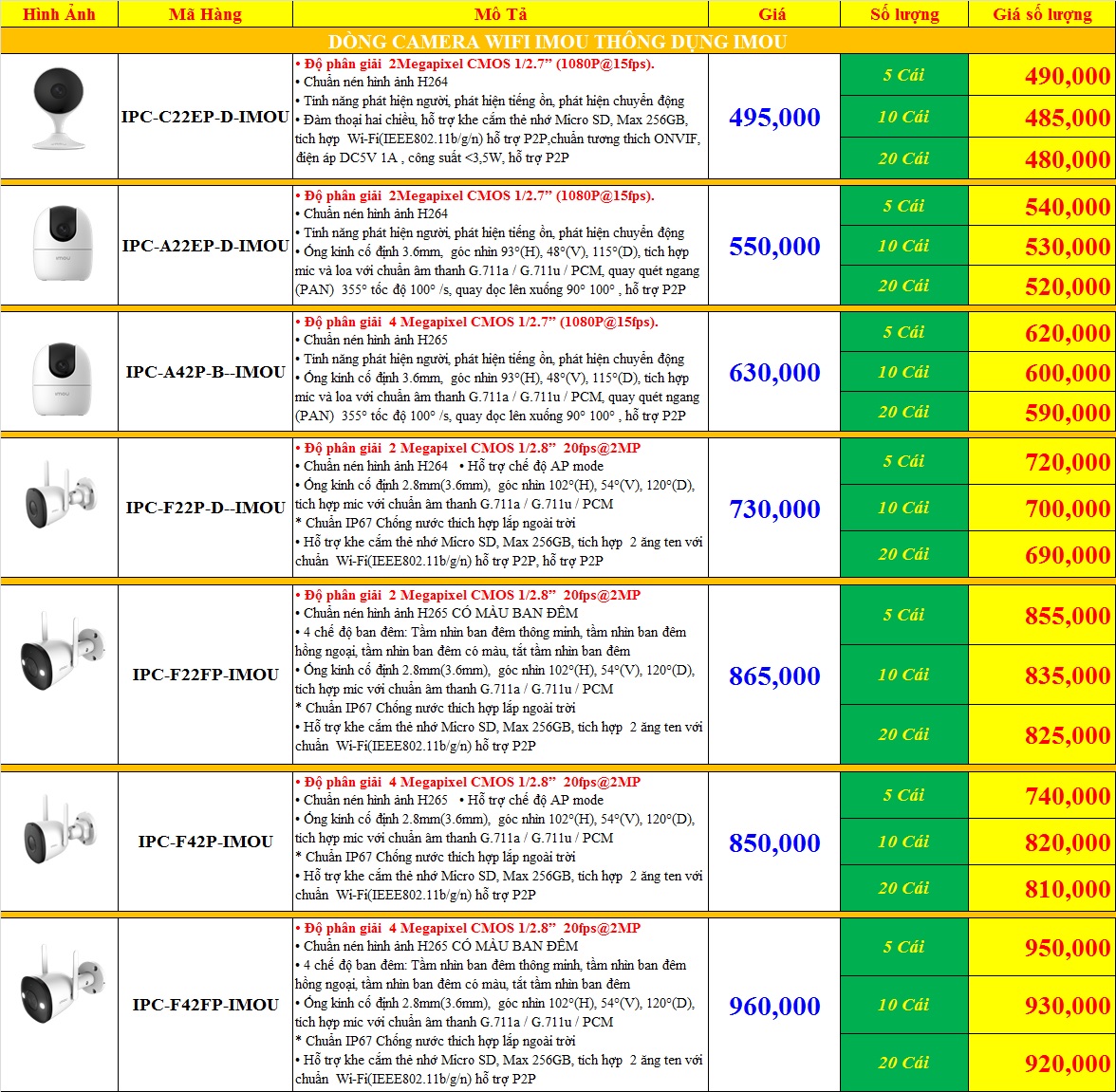Select product code "IPC-C22EP-D-IMOU"
This screenshot has width=1116, height=1092.
[205, 117]
